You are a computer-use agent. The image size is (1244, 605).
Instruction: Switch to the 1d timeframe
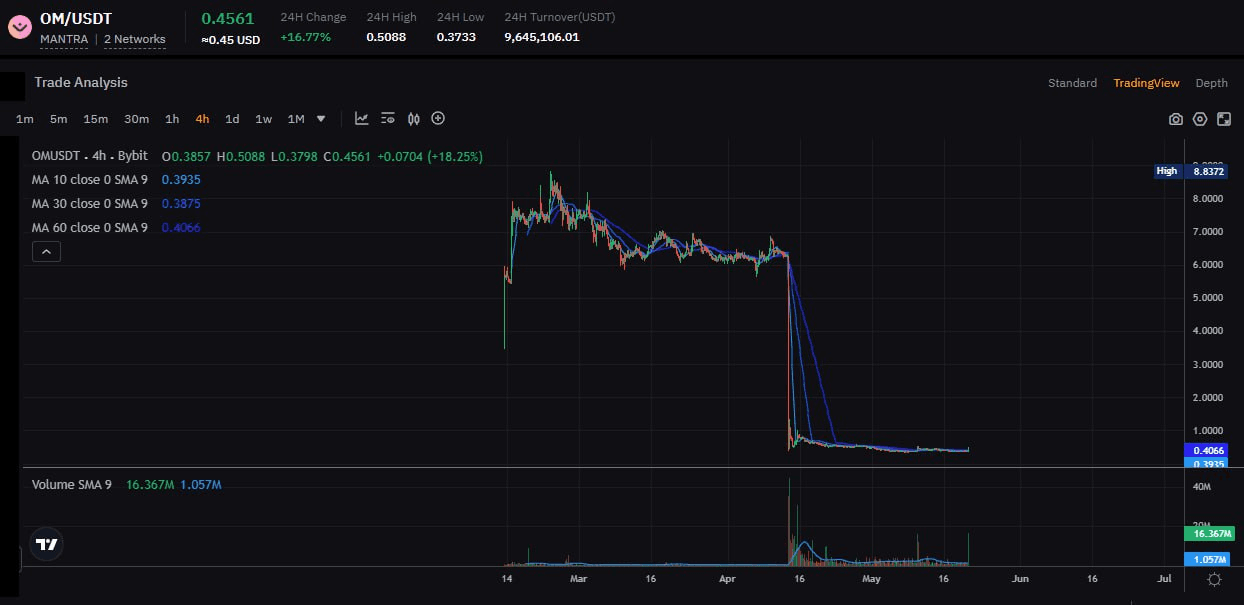coord(232,119)
